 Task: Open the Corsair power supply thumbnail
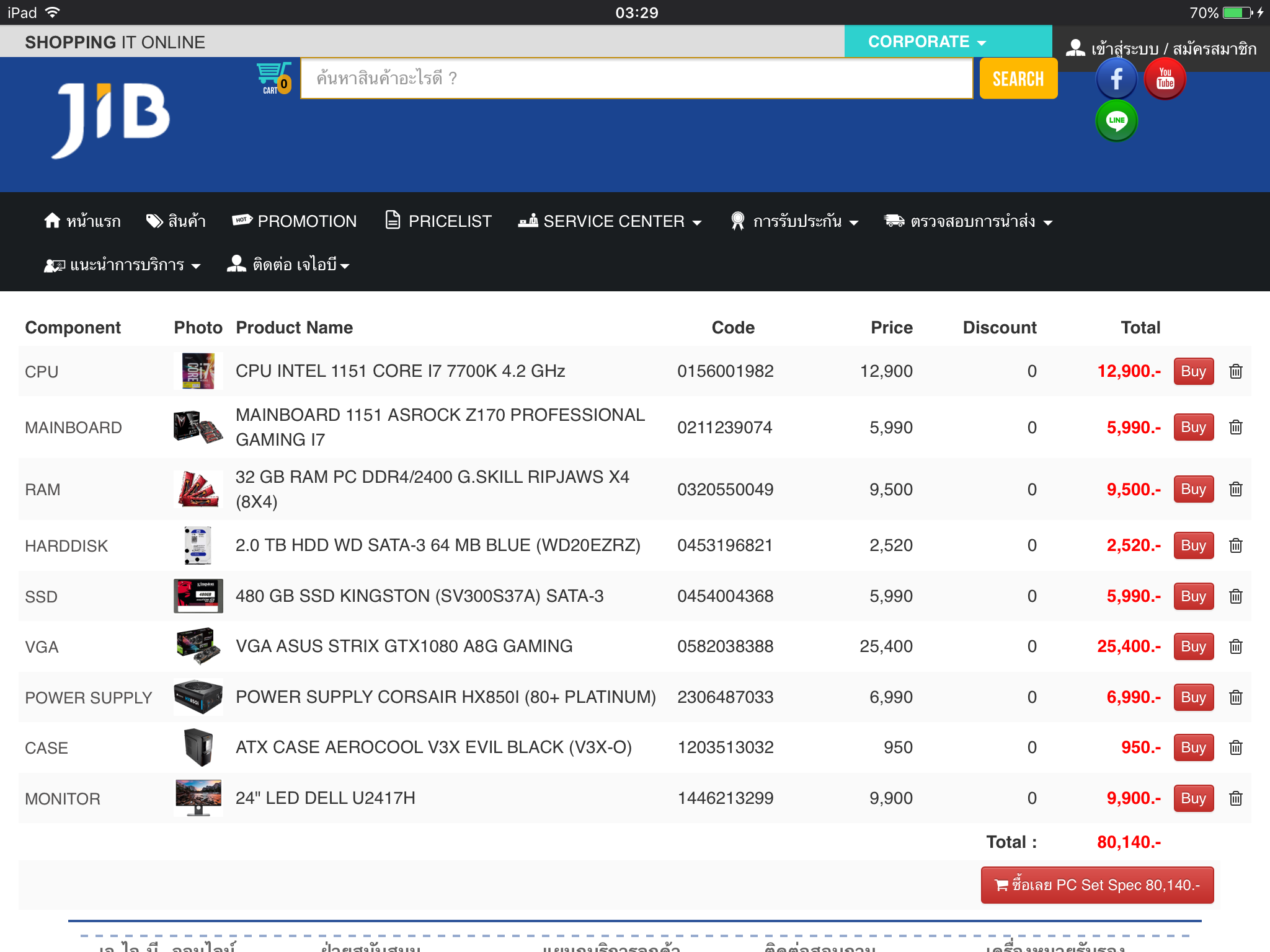pyautogui.click(x=198, y=697)
